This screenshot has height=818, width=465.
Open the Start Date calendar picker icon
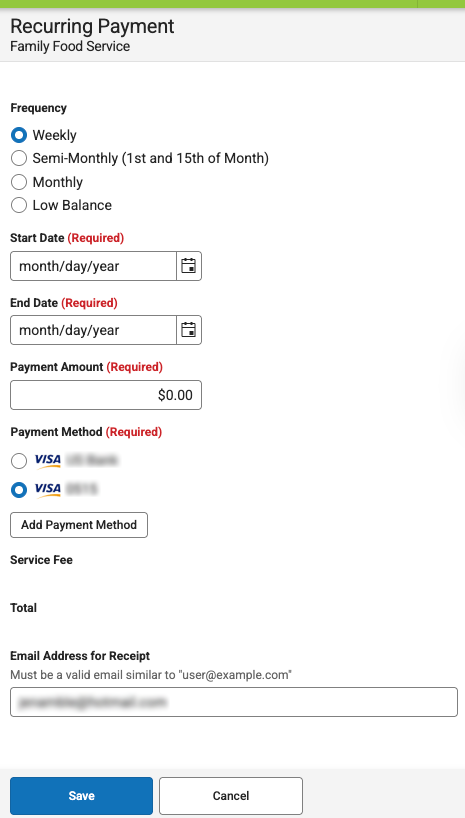188,266
